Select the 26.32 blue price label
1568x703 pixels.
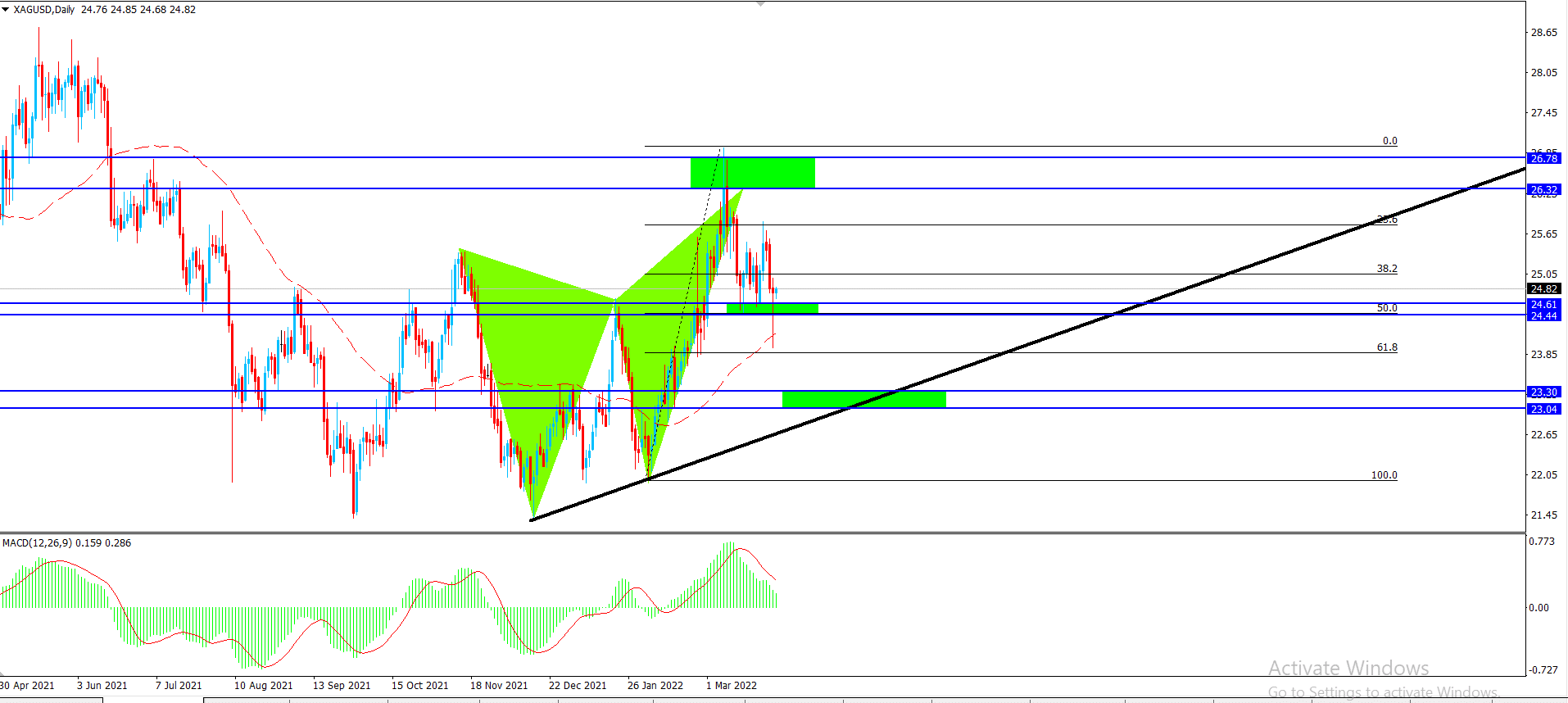click(1543, 189)
